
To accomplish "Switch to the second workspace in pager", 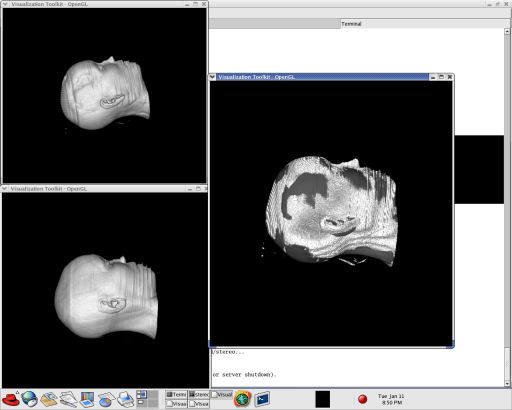I will click(x=153, y=395).
